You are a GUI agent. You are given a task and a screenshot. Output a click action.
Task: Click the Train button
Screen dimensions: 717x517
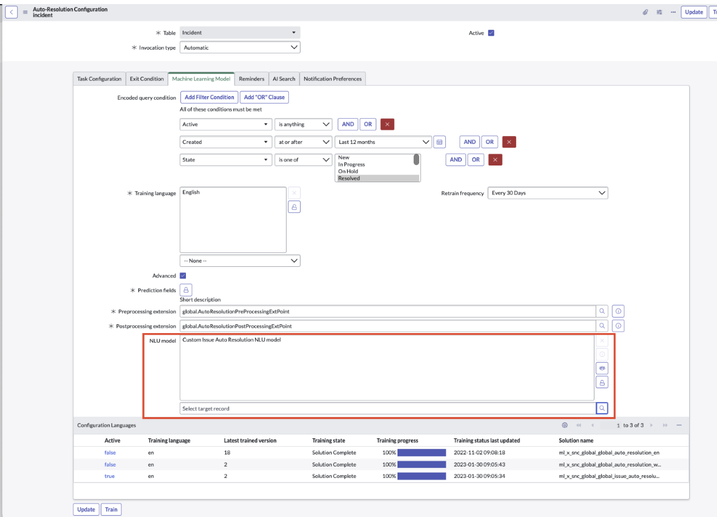pyautogui.click(x=111, y=509)
